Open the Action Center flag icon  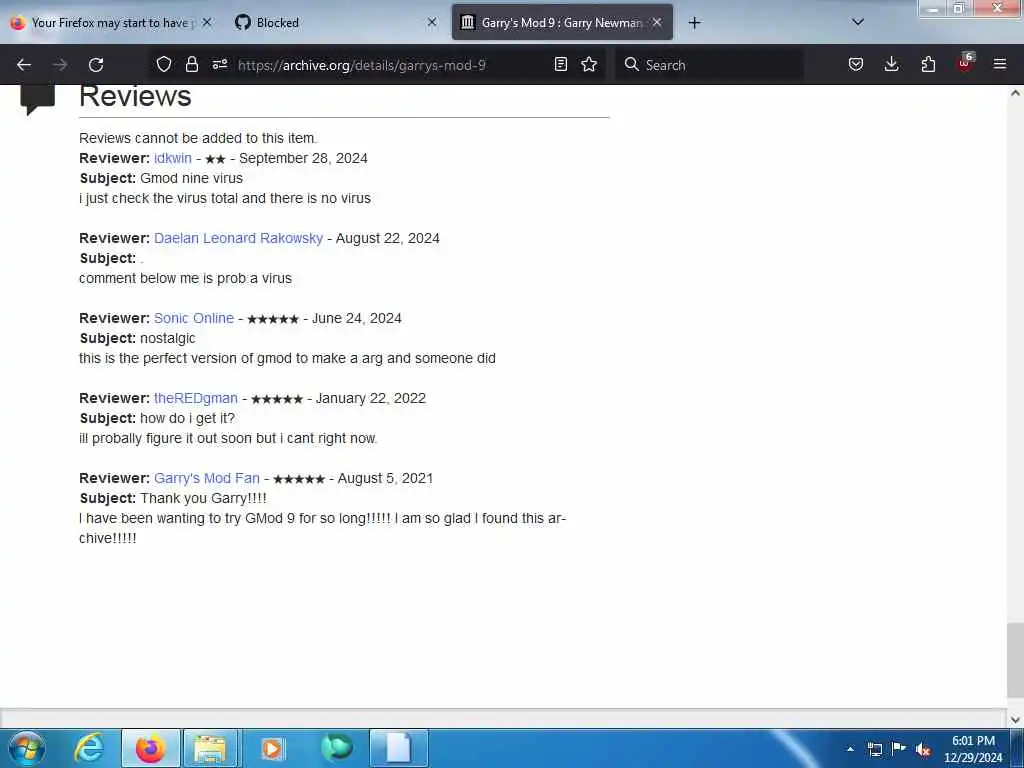[x=899, y=748]
